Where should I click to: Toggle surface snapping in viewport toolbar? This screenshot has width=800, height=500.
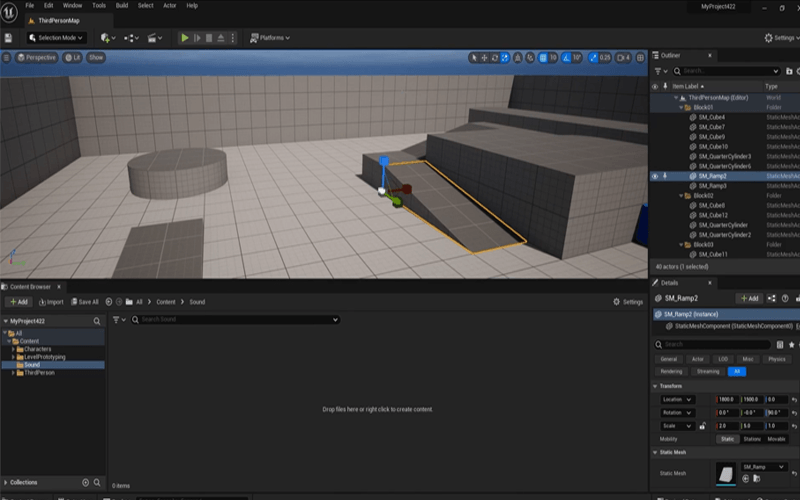(x=517, y=58)
